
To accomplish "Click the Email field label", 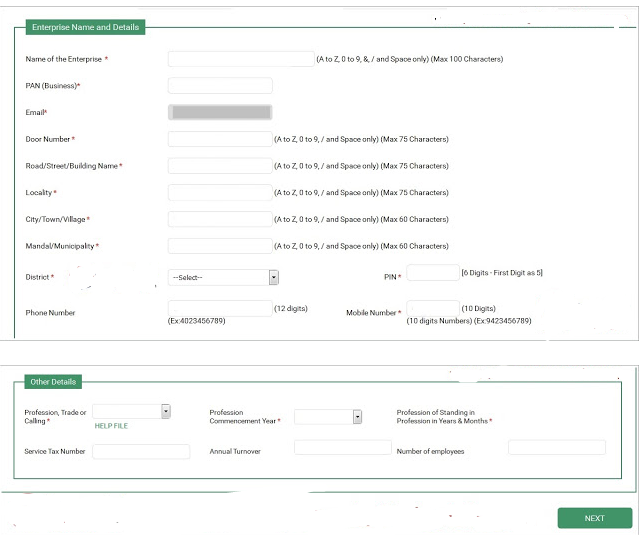I will coord(35,112).
